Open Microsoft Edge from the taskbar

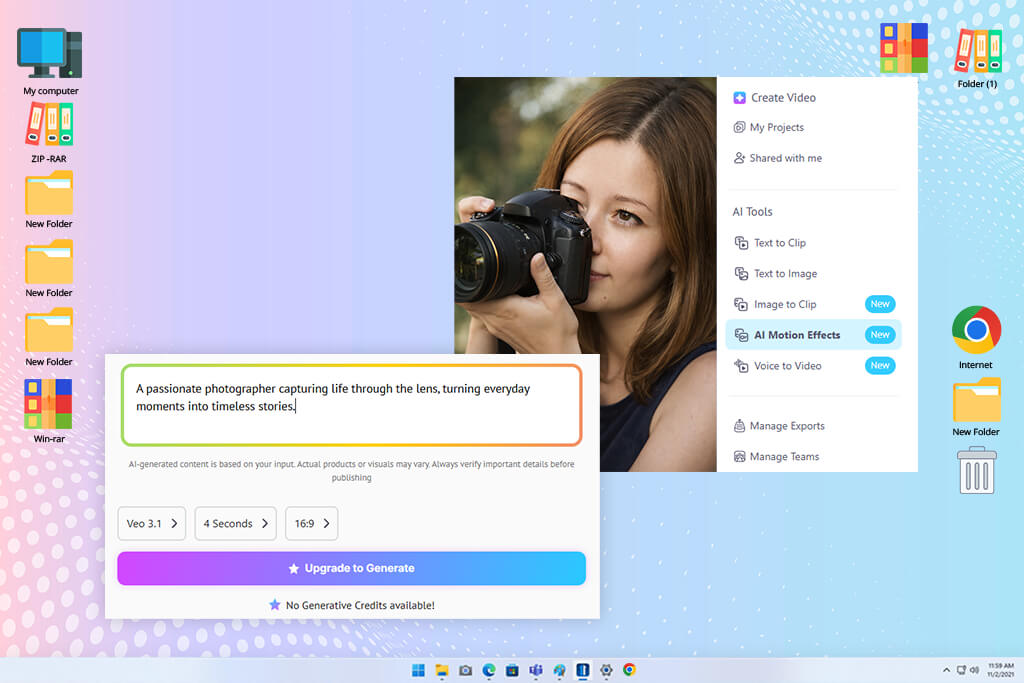pos(489,670)
